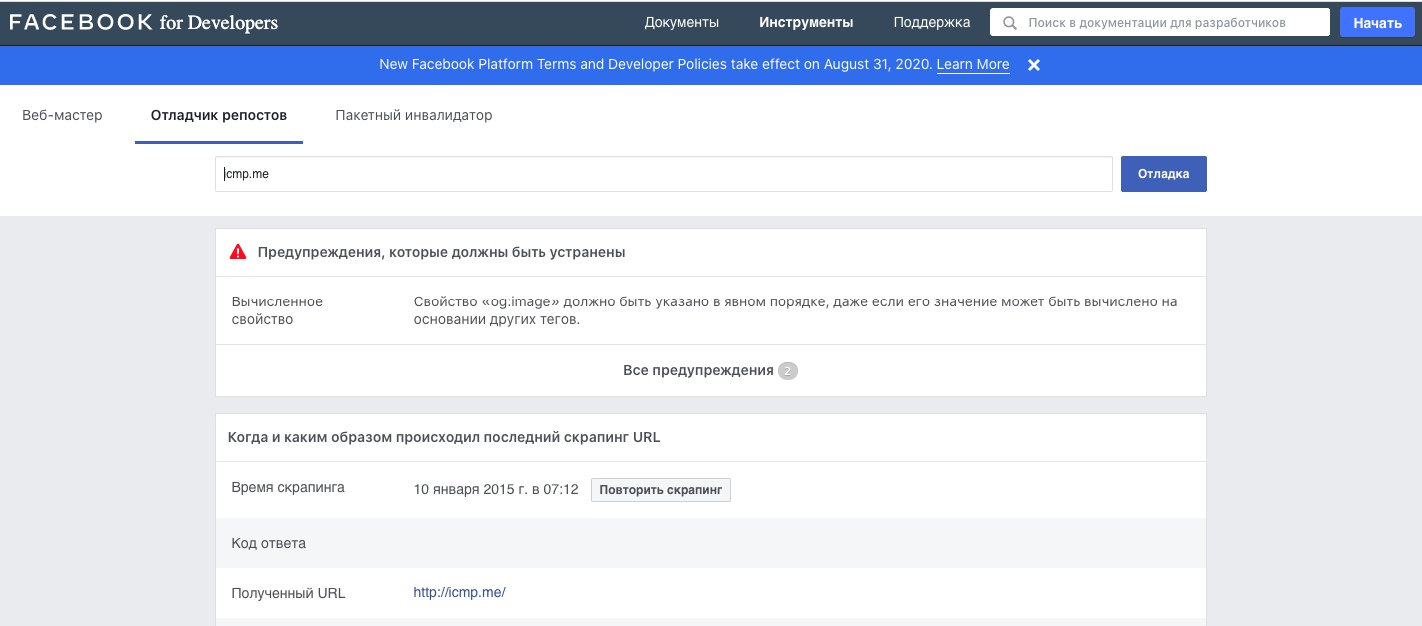Click Повторить скрапинг button
The image size is (1422, 626).
[661, 490]
